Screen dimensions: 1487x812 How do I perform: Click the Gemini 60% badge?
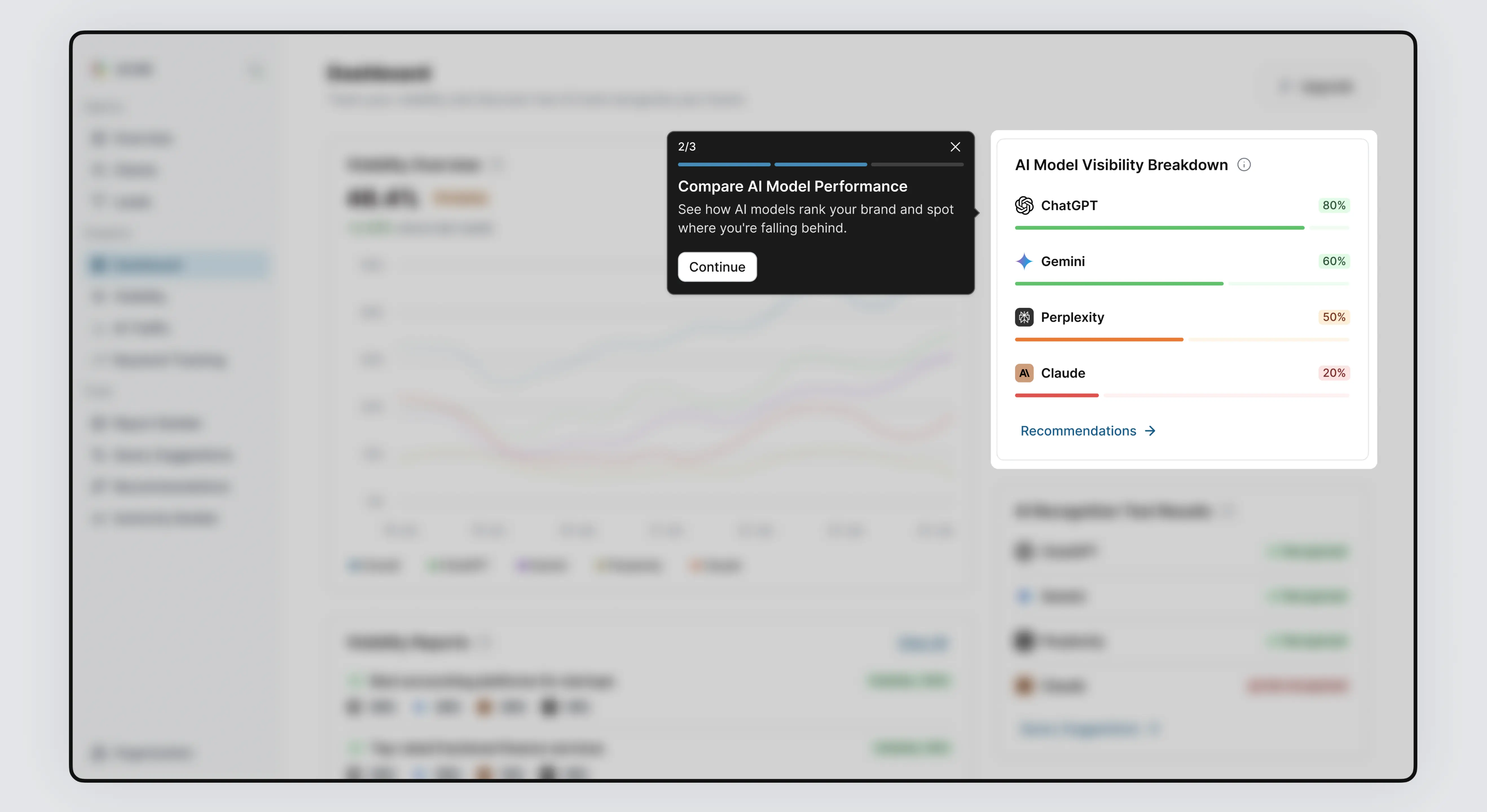(1334, 261)
